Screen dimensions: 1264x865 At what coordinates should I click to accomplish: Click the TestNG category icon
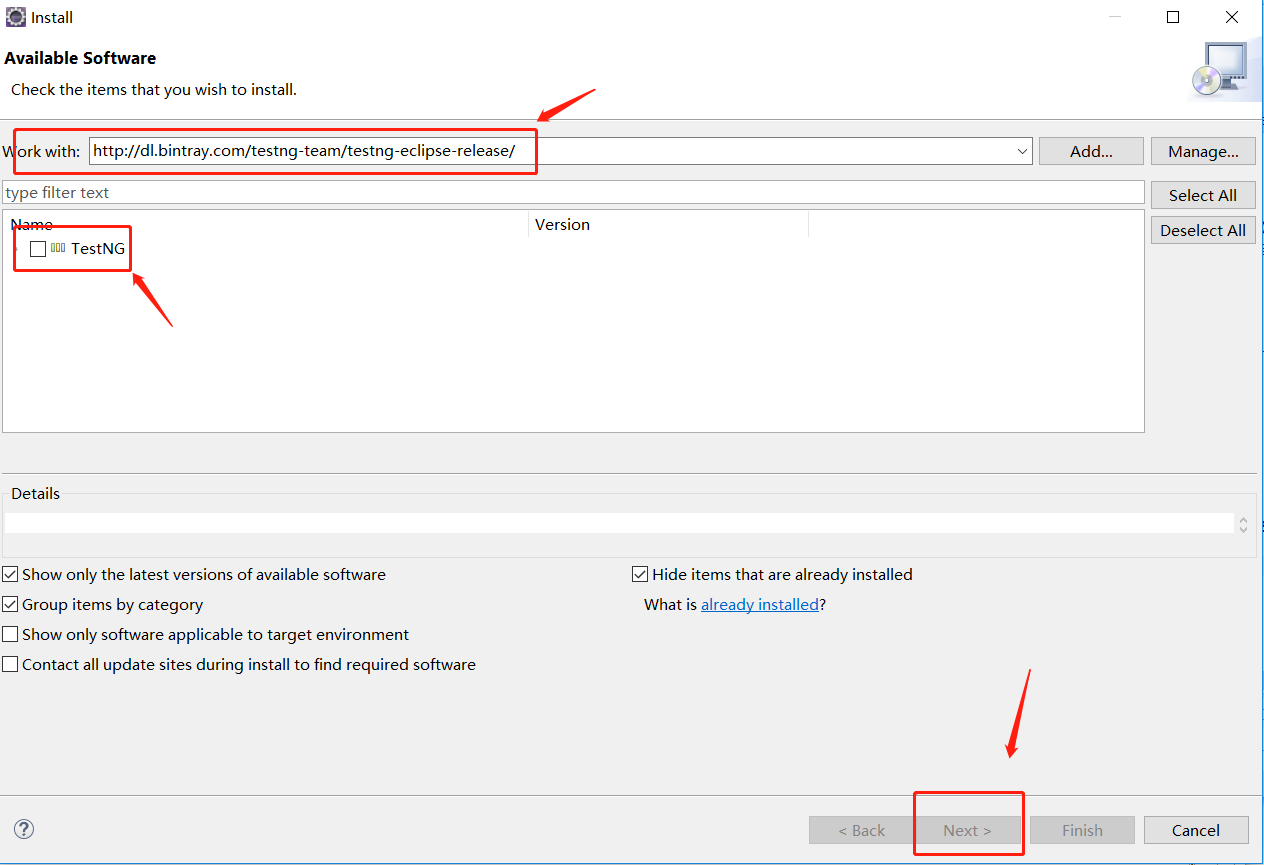(58, 248)
